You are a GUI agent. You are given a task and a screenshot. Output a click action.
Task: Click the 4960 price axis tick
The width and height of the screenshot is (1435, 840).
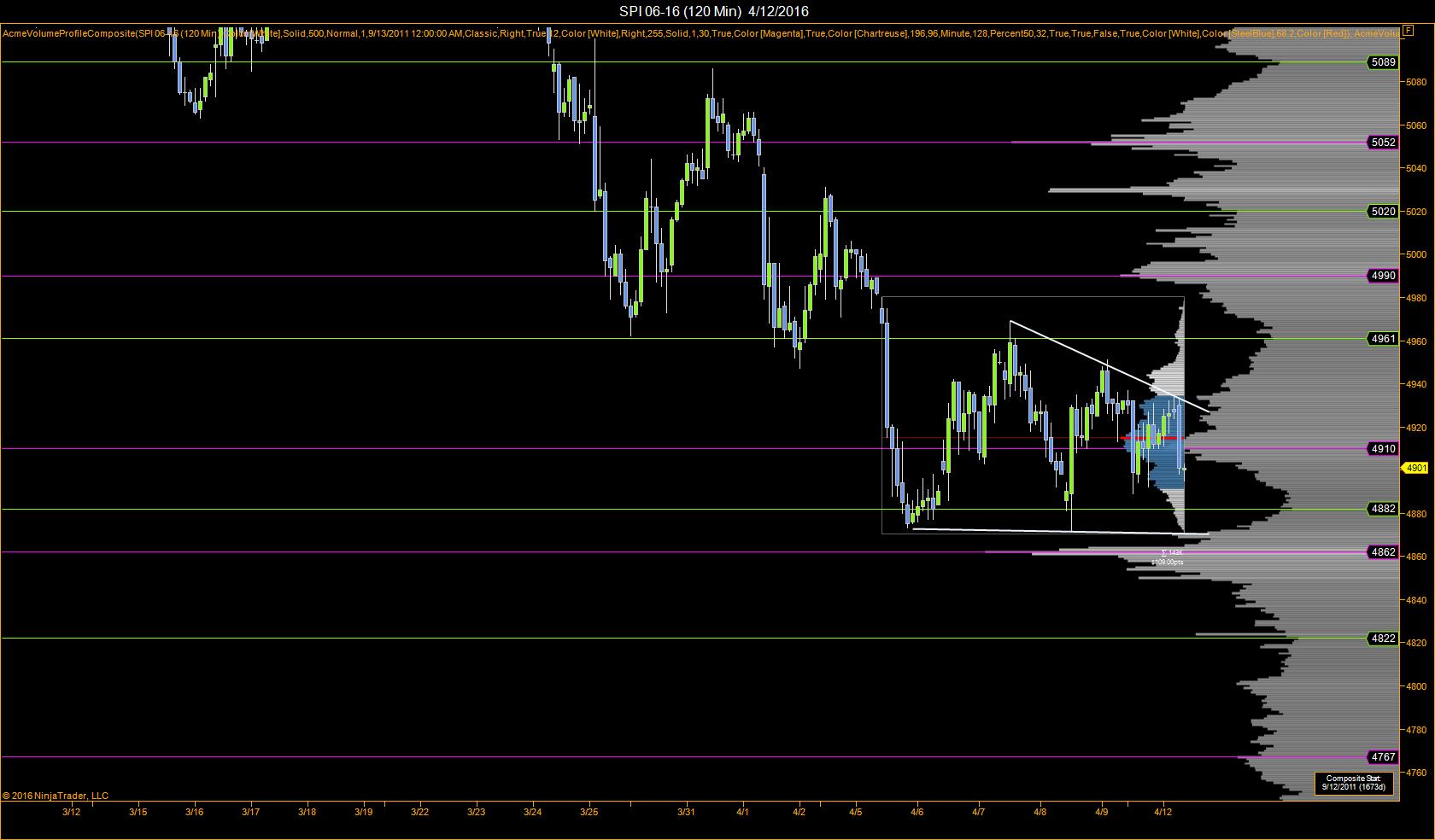(1416, 341)
